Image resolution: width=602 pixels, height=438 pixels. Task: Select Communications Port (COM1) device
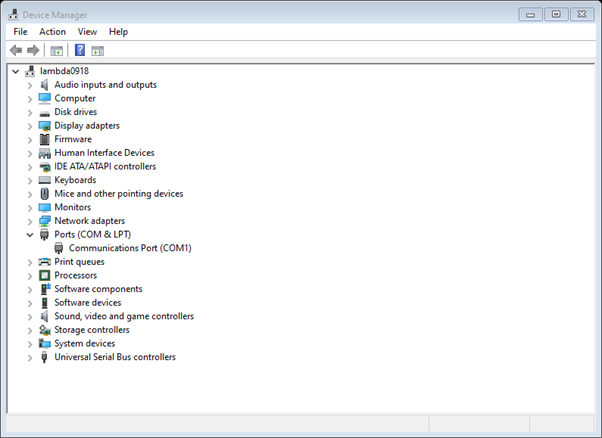[130, 248]
